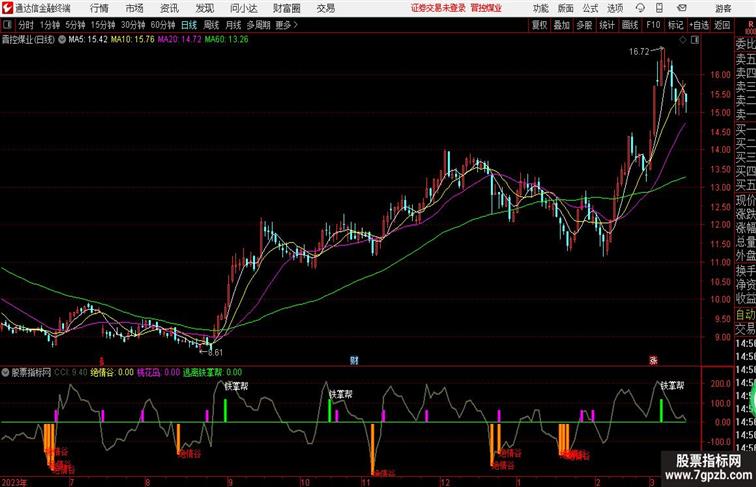Switch to 5分钟 period tab
Screen dimensions: 756x487
pyautogui.click(x=75, y=25)
